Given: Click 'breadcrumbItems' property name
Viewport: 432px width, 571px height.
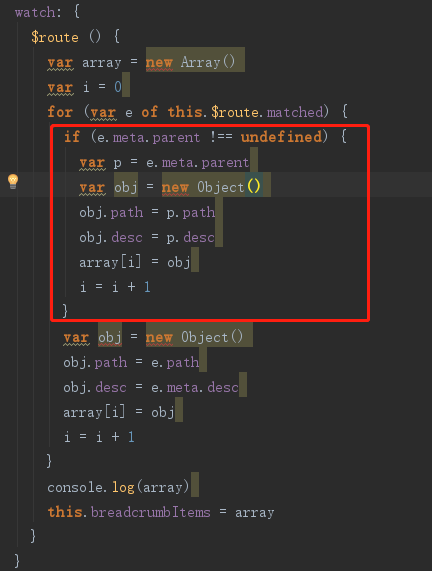Looking at the screenshot, I should point(150,512).
